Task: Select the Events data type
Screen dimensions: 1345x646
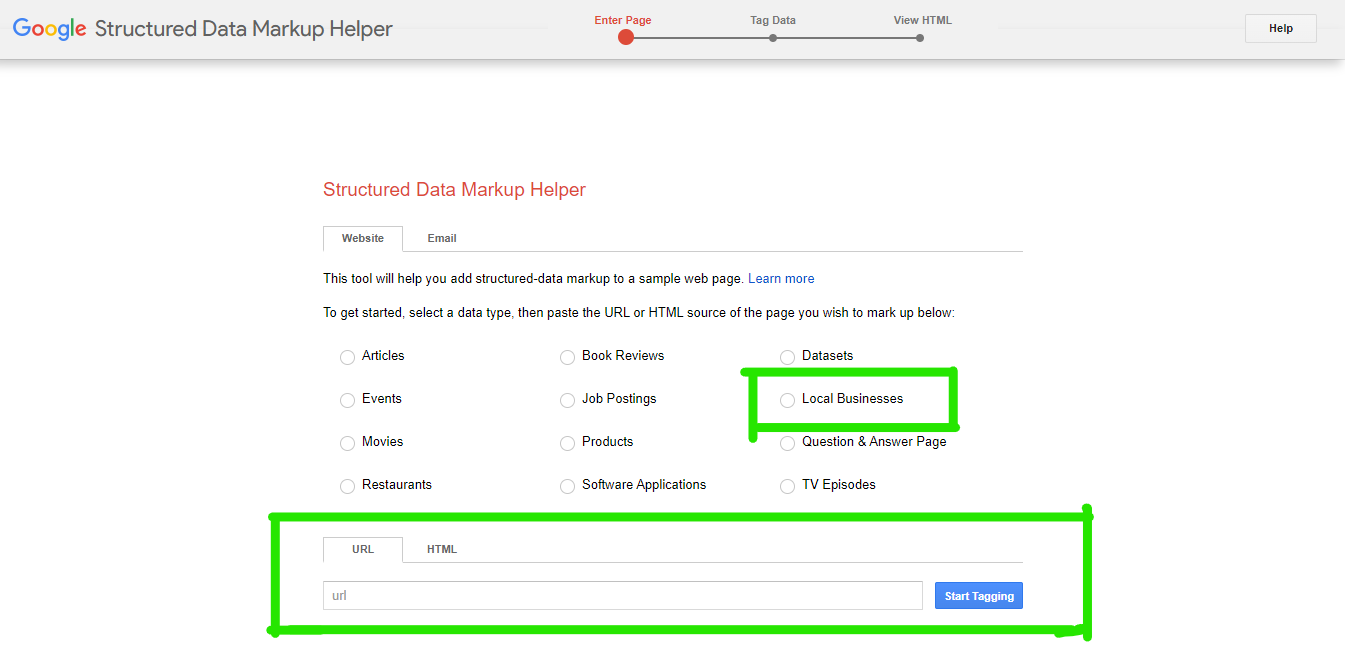Action: 348,400
